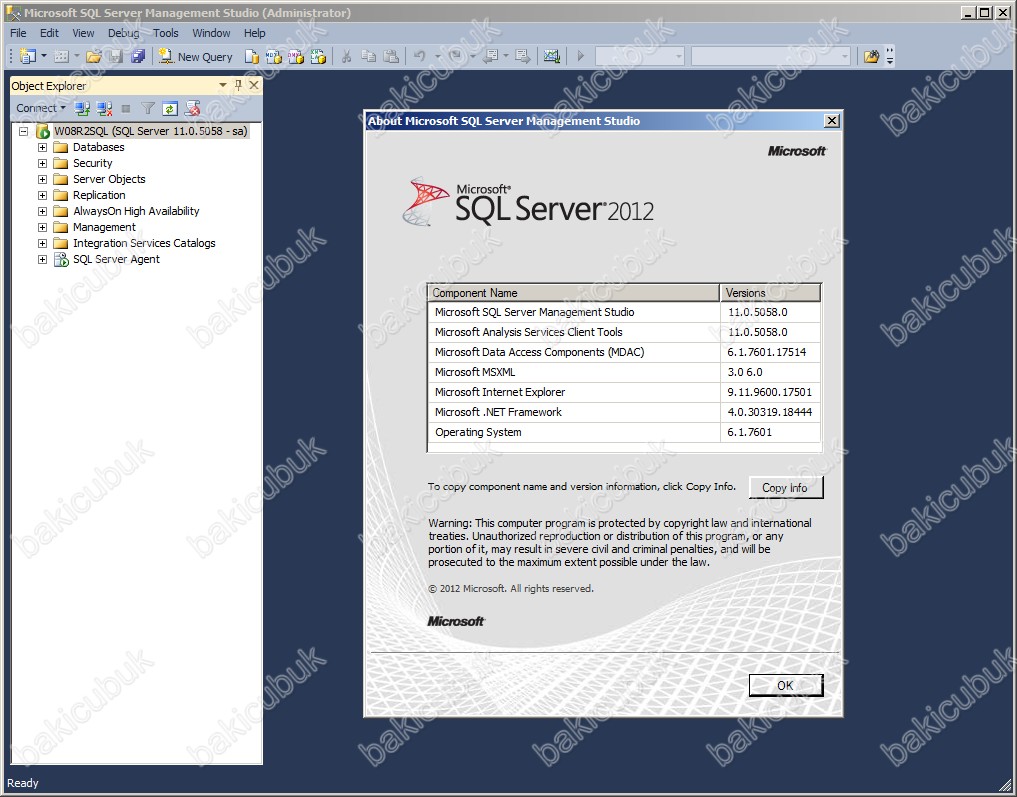Click the Find in Files binoculars icon
The height and width of the screenshot is (797, 1017).
[871, 56]
